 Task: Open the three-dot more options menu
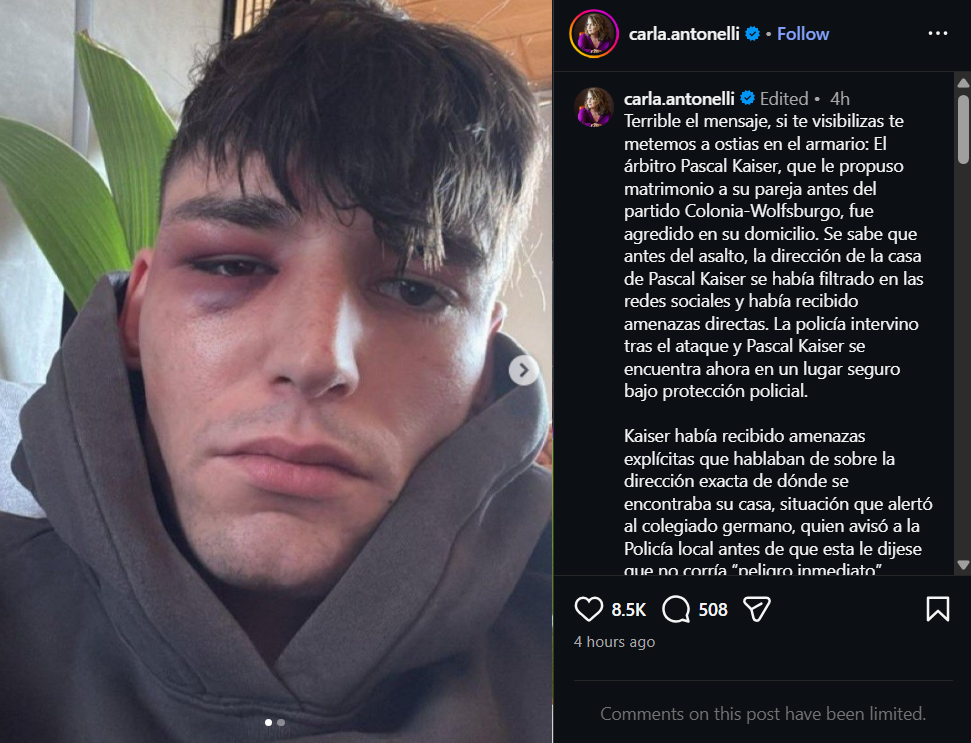click(x=938, y=33)
